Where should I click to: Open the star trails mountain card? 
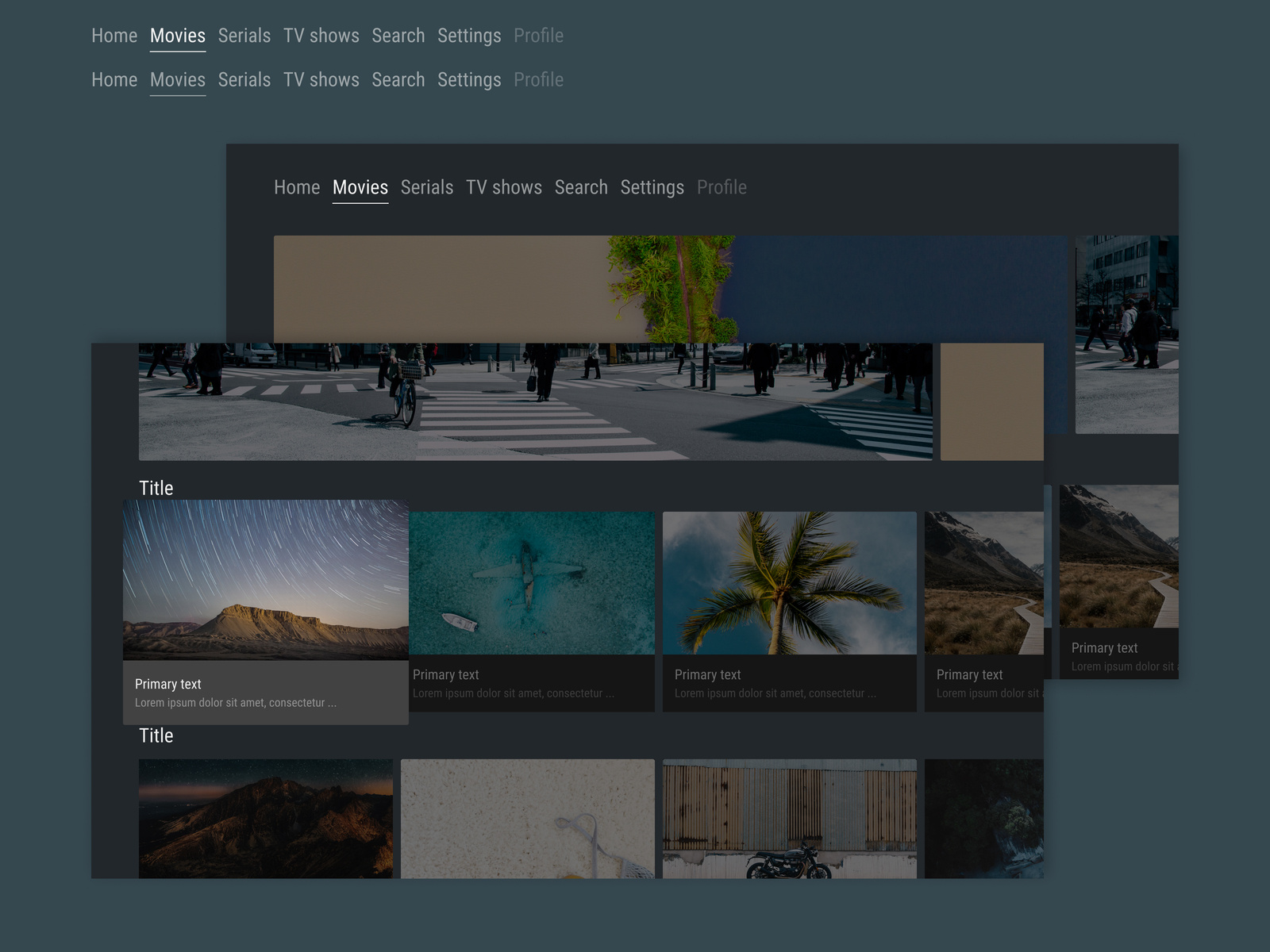(x=265, y=583)
